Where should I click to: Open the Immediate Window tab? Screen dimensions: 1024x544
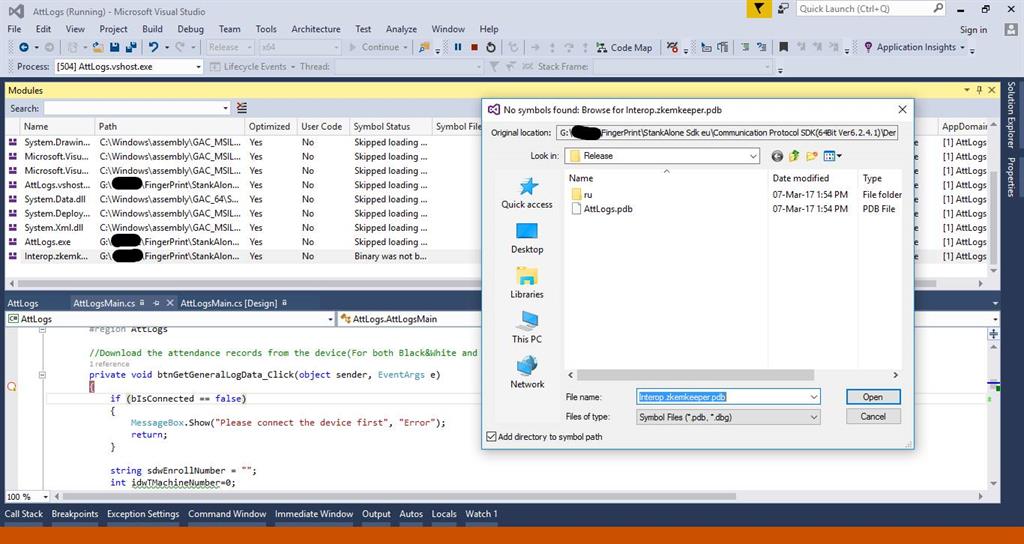tap(313, 514)
